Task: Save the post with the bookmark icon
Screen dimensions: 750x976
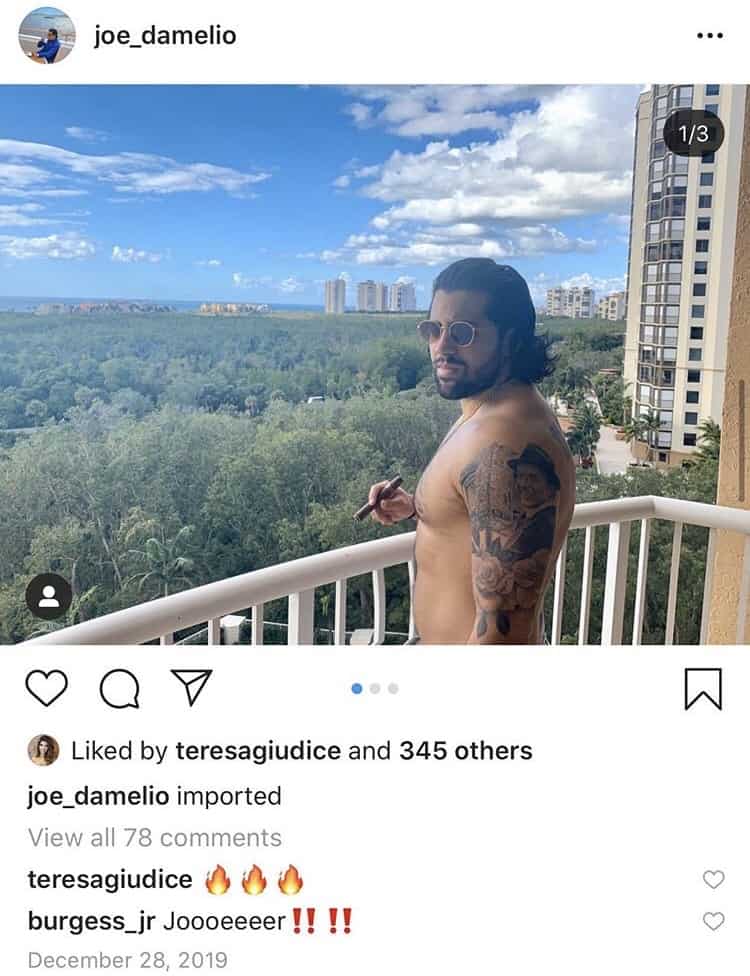Action: (x=703, y=688)
